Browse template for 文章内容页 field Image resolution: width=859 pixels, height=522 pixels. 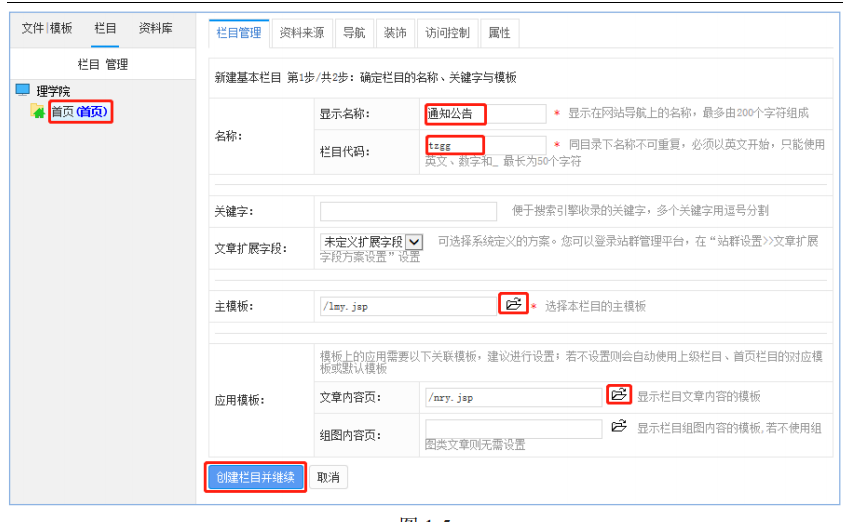tap(619, 394)
